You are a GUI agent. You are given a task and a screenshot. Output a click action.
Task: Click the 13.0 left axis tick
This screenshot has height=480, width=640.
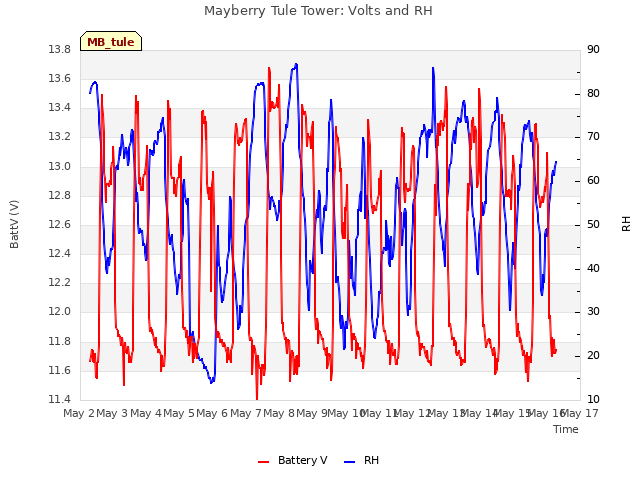59,167
